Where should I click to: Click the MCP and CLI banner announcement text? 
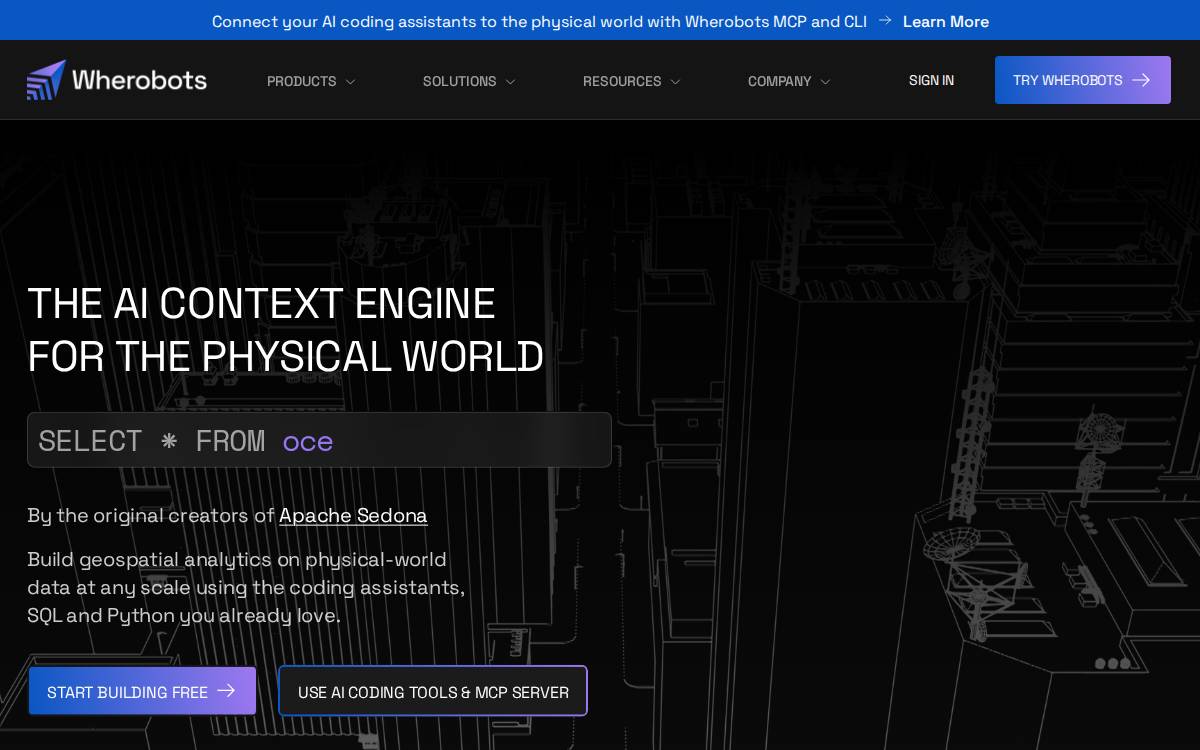539,21
